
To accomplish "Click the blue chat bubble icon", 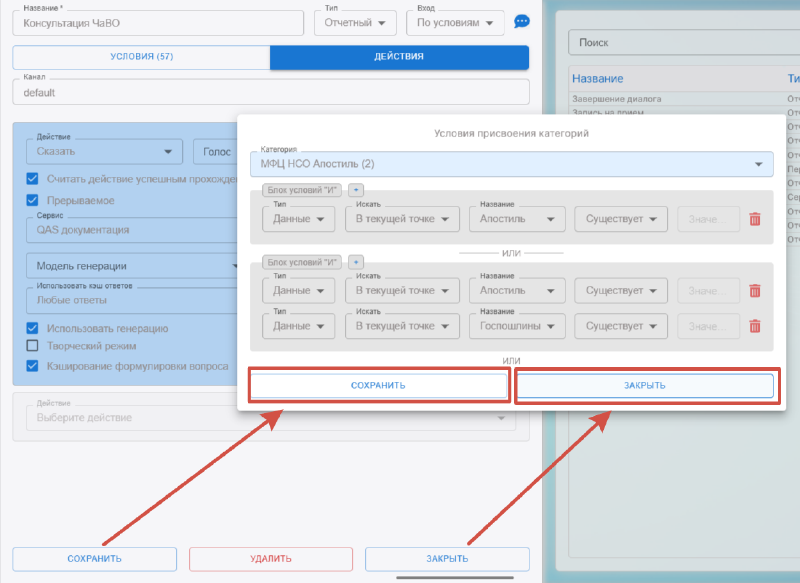I will tap(522, 22).
